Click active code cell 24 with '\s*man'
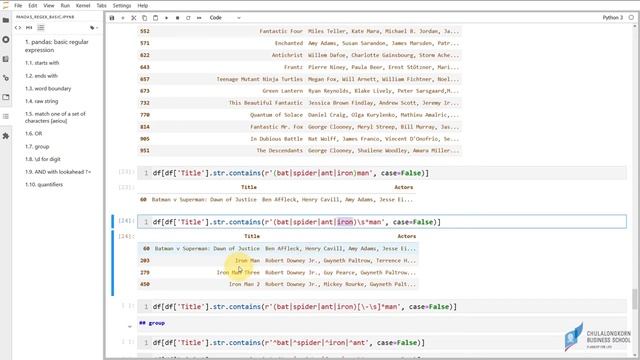The image size is (640, 360). pyautogui.click(x=382, y=222)
